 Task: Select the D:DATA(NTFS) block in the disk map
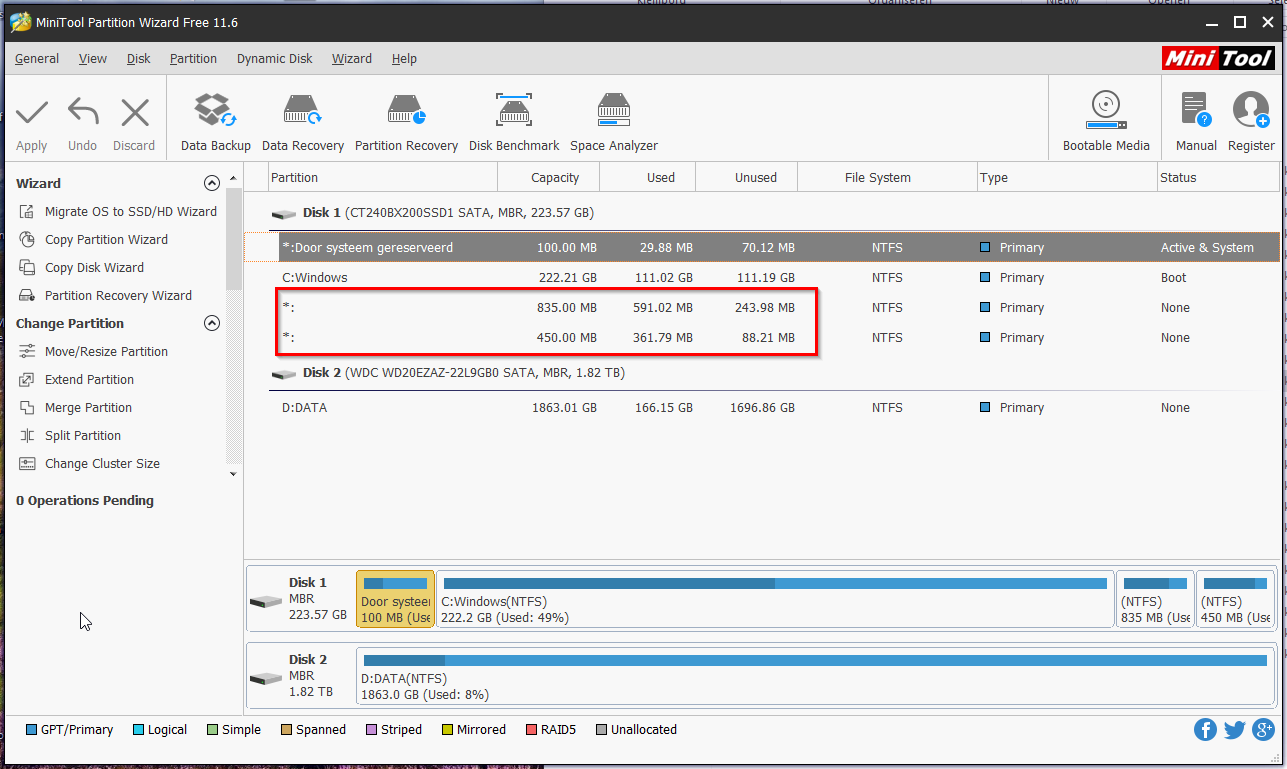(x=816, y=676)
